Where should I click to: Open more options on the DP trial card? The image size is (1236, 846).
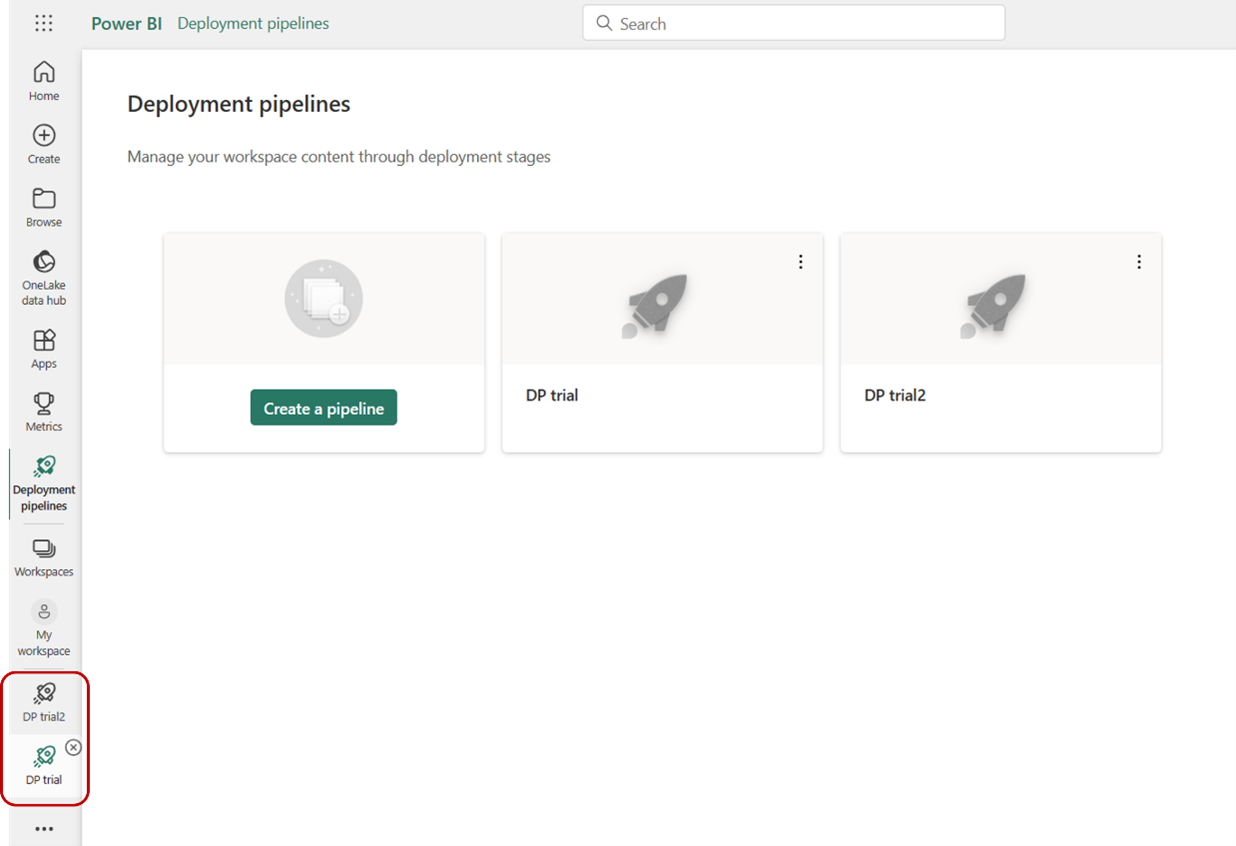tap(800, 261)
